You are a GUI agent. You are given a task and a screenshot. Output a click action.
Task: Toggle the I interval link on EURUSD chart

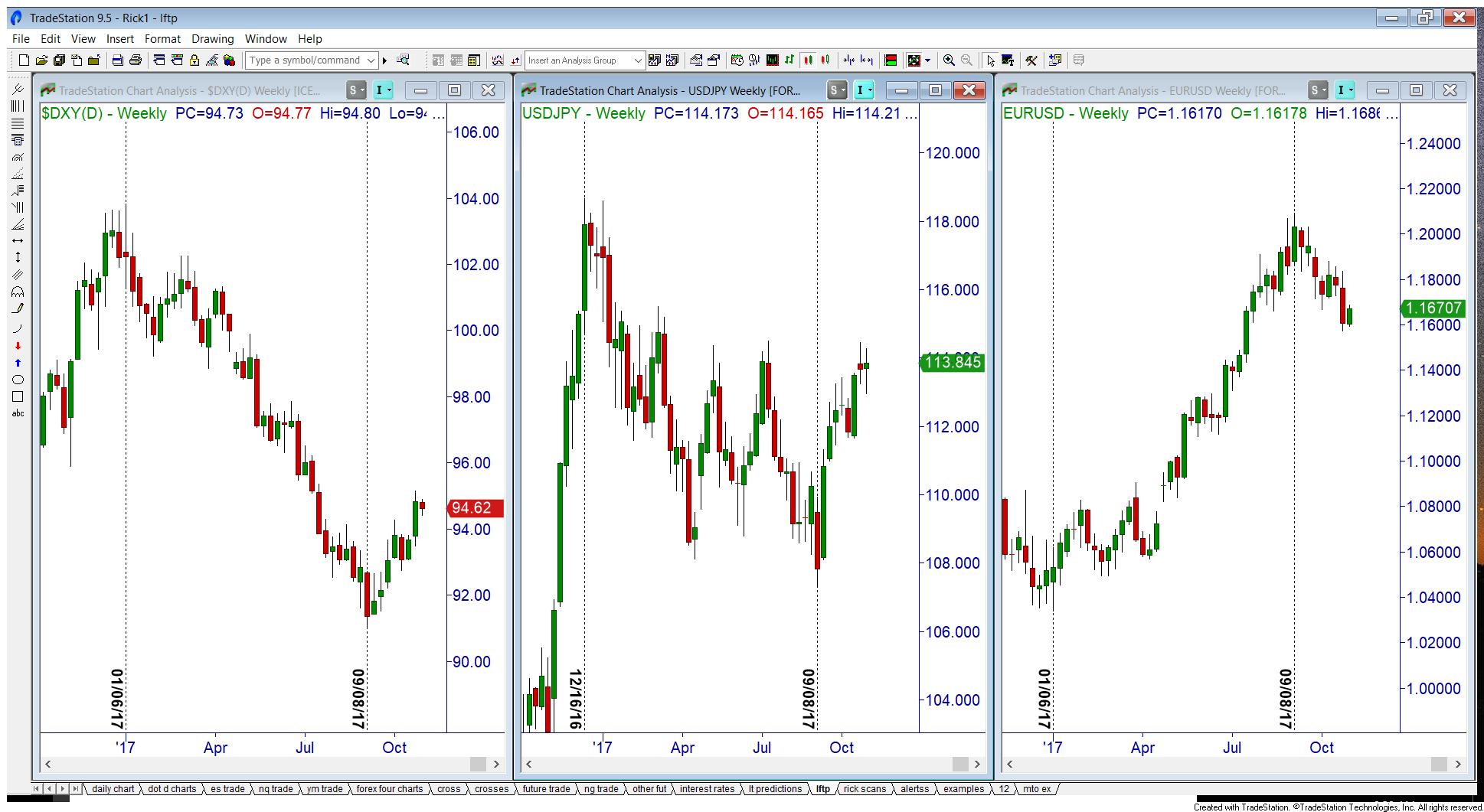click(x=1345, y=90)
